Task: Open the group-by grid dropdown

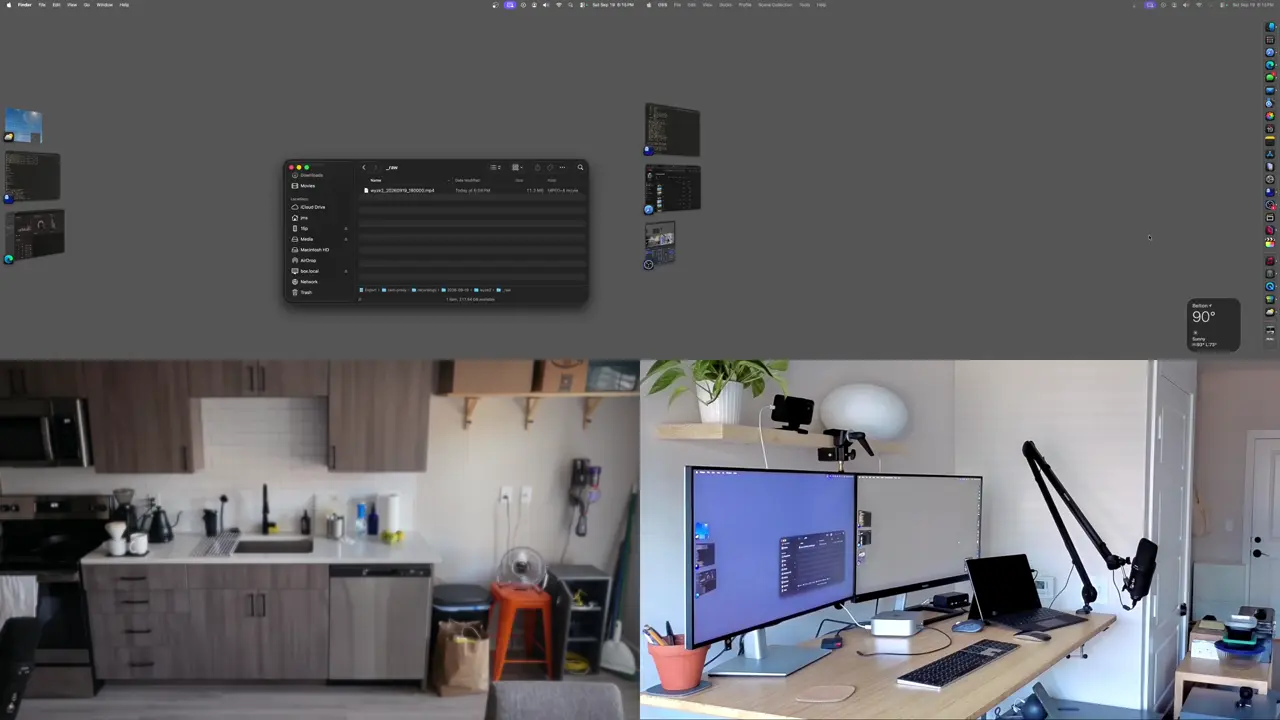Action: [517, 167]
